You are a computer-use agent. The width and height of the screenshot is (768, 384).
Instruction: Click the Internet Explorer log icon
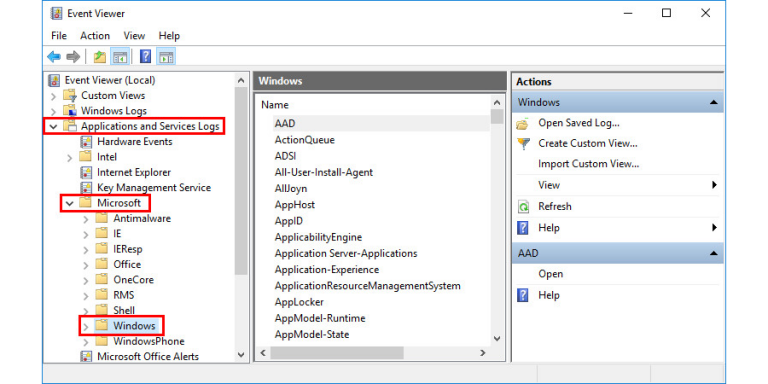[86, 172]
